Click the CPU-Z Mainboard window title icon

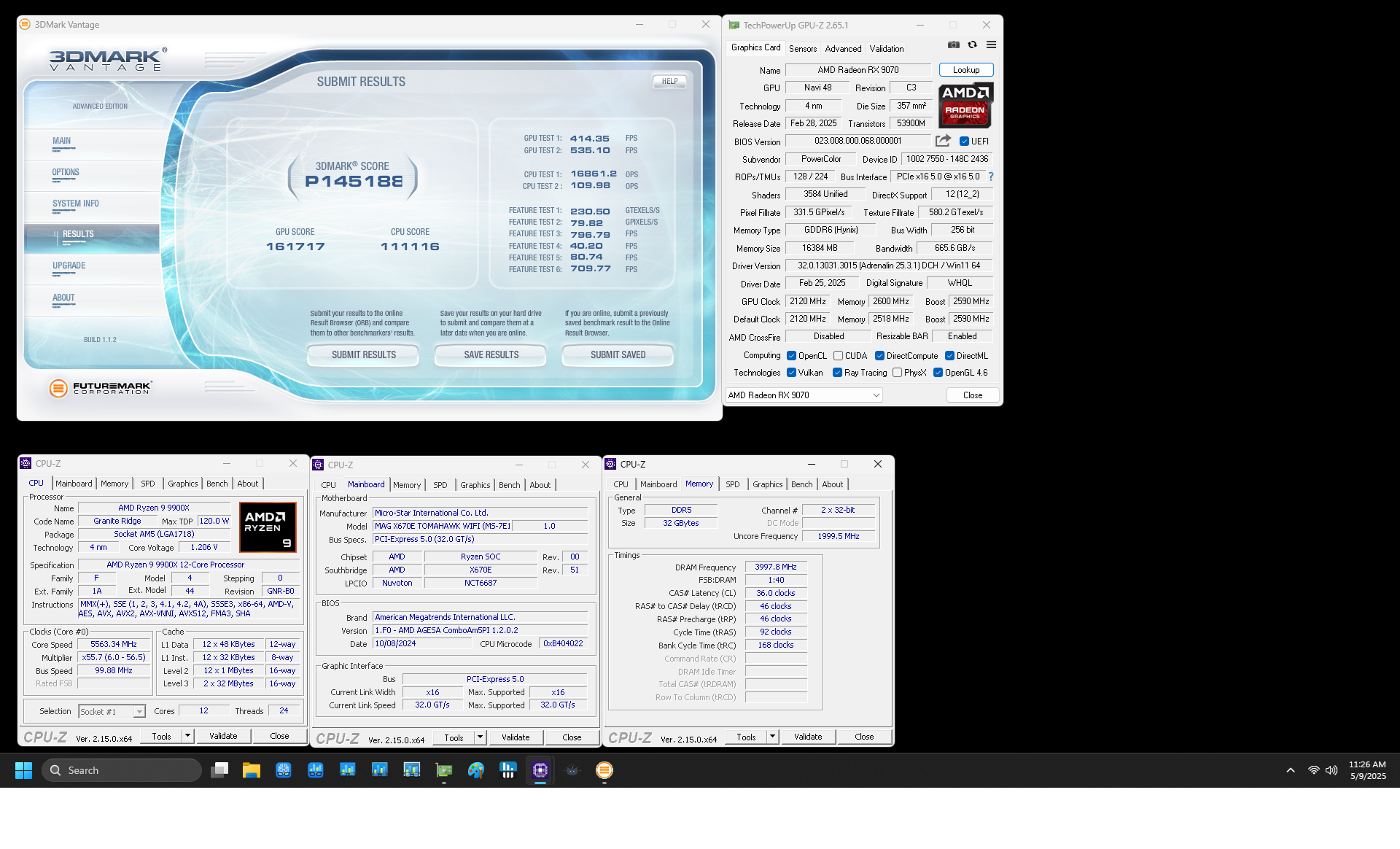point(319,465)
